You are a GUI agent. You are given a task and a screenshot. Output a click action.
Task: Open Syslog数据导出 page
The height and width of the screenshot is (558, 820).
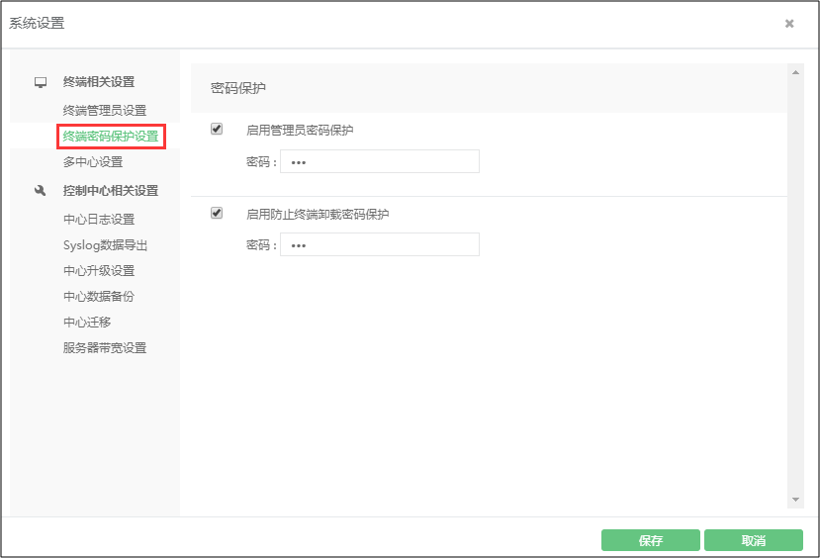pos(105,245)
